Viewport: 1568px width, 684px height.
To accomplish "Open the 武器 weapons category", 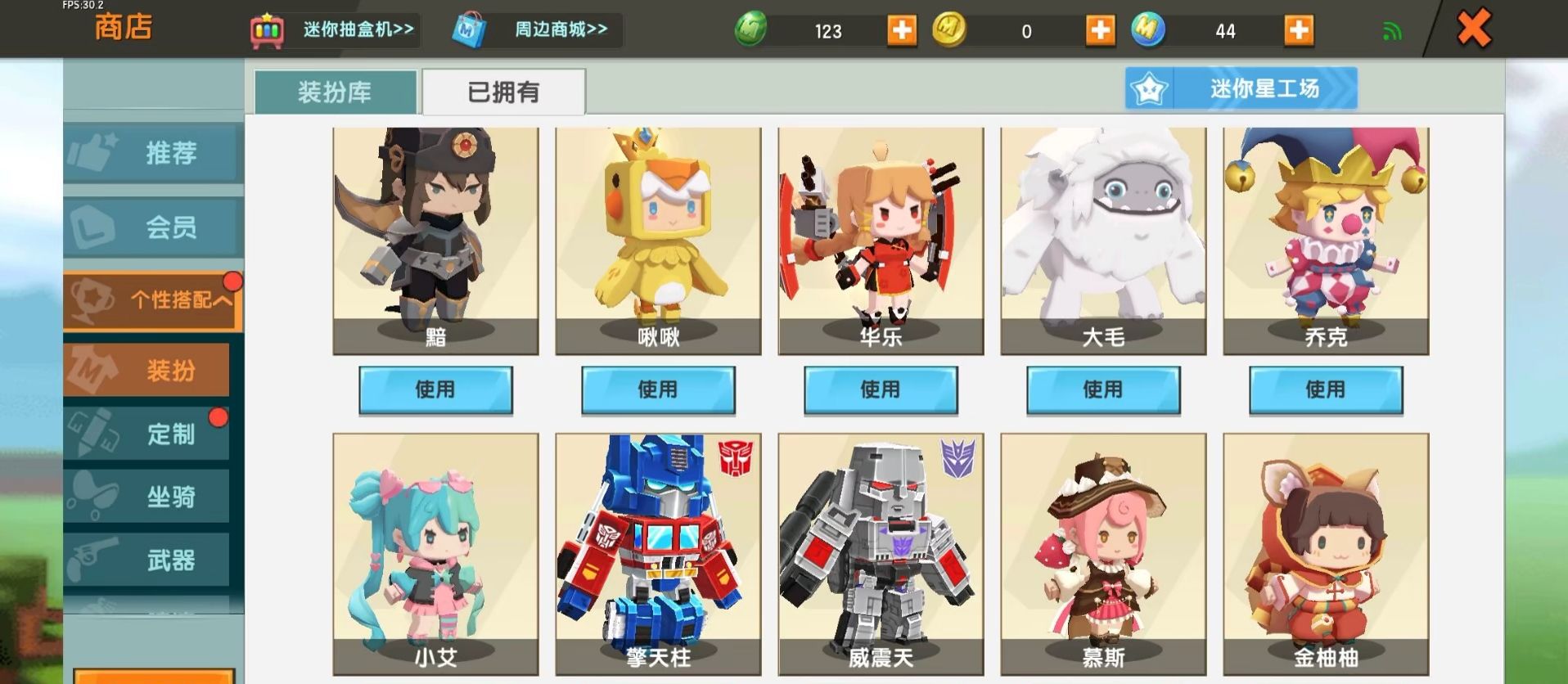I will pos(147,560).
